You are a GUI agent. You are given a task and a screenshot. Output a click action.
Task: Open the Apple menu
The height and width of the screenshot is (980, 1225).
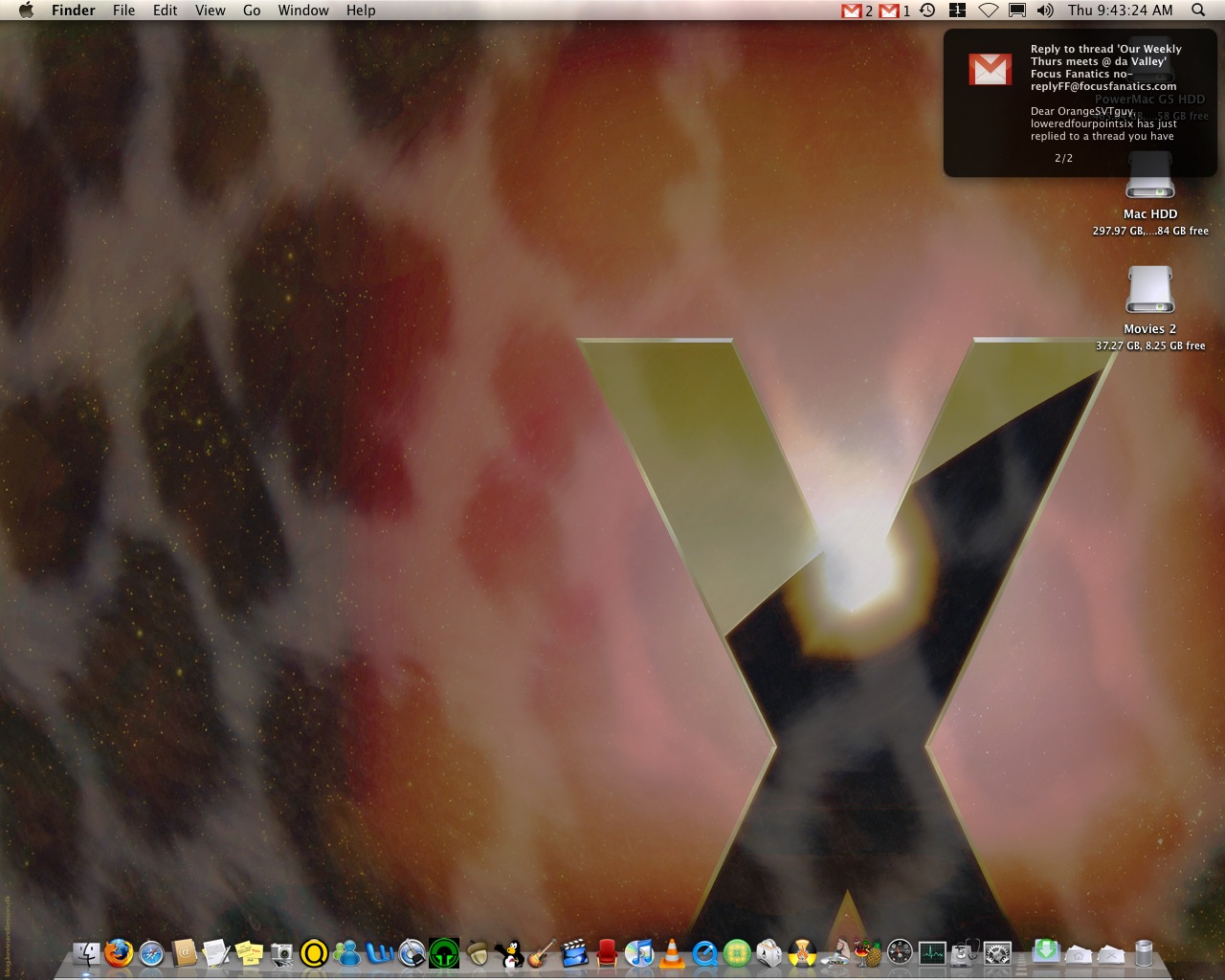[x=26, y=11]
